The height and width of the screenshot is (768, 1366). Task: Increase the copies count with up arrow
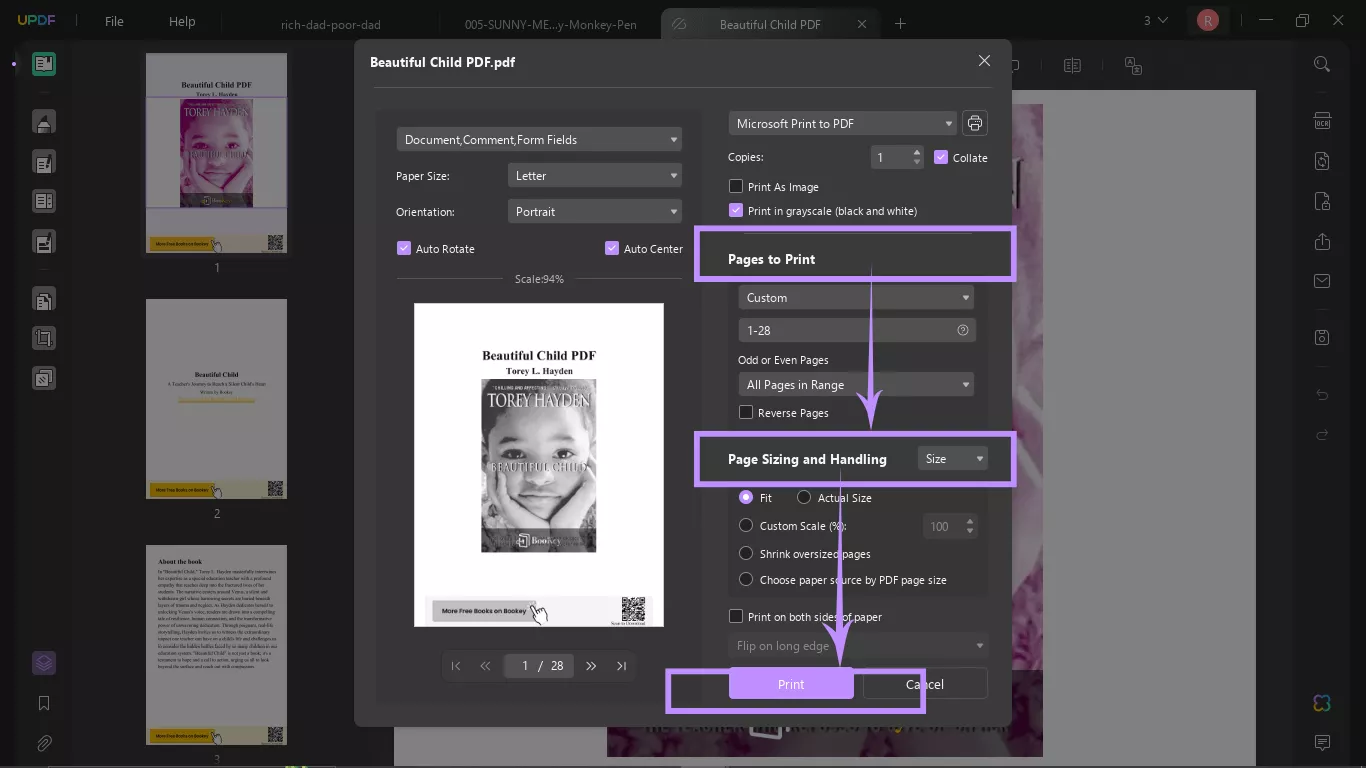(917, 152)
